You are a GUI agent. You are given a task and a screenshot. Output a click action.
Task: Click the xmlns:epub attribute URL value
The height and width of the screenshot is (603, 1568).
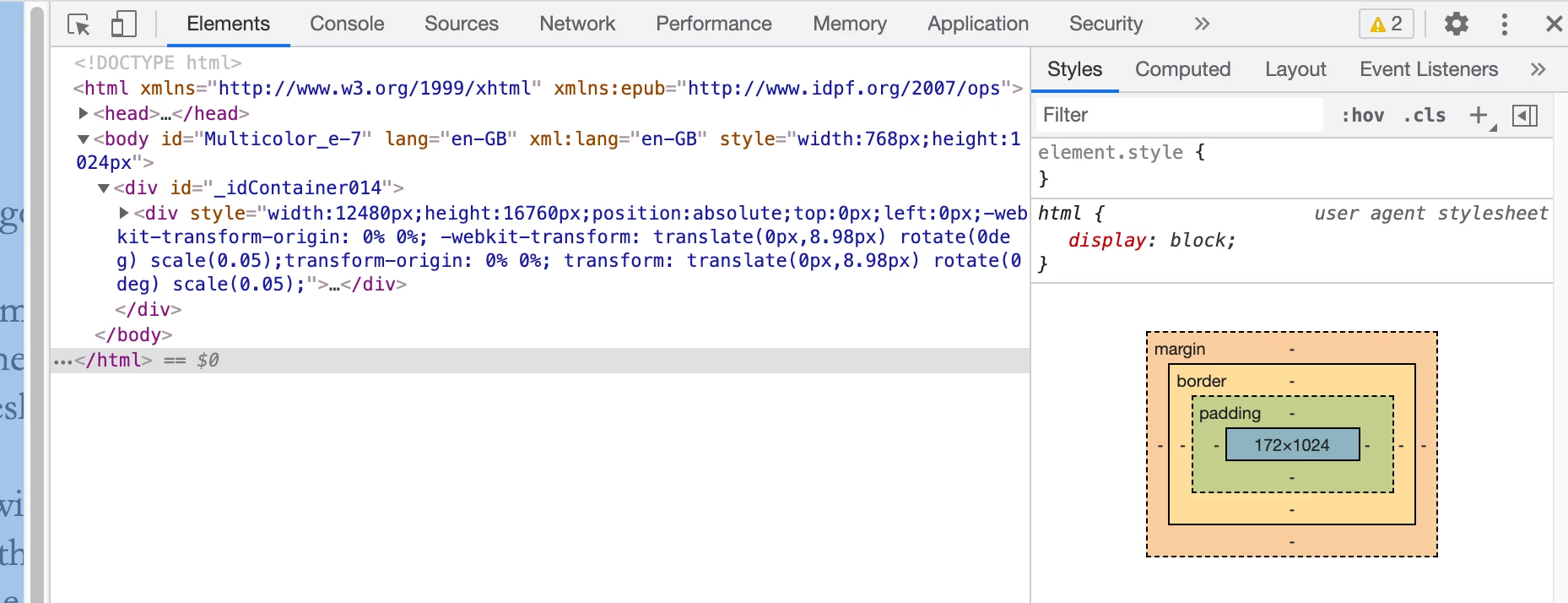point(844,88)
